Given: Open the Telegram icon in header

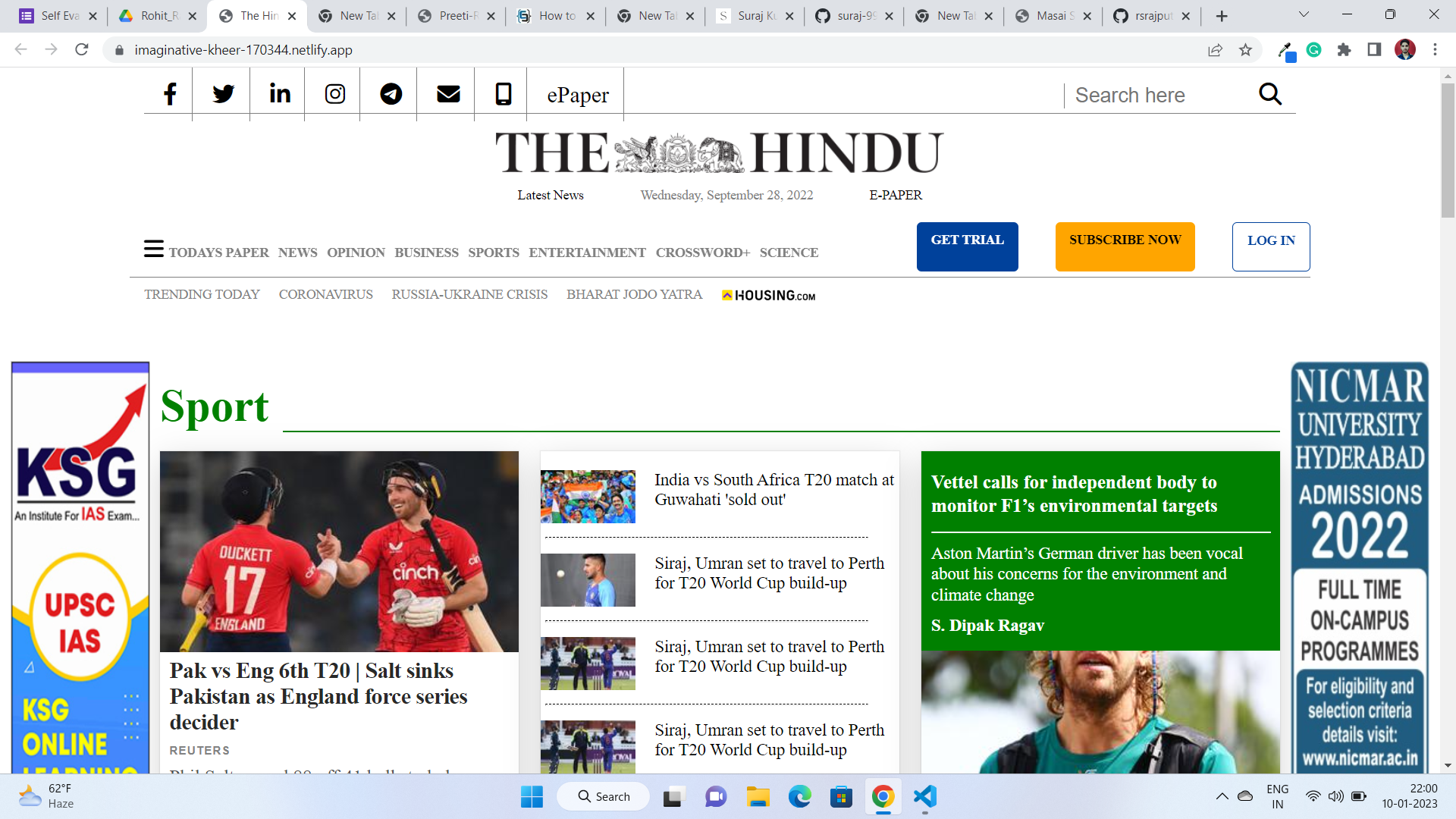Looking at the screenshot, I should [391, 94].
